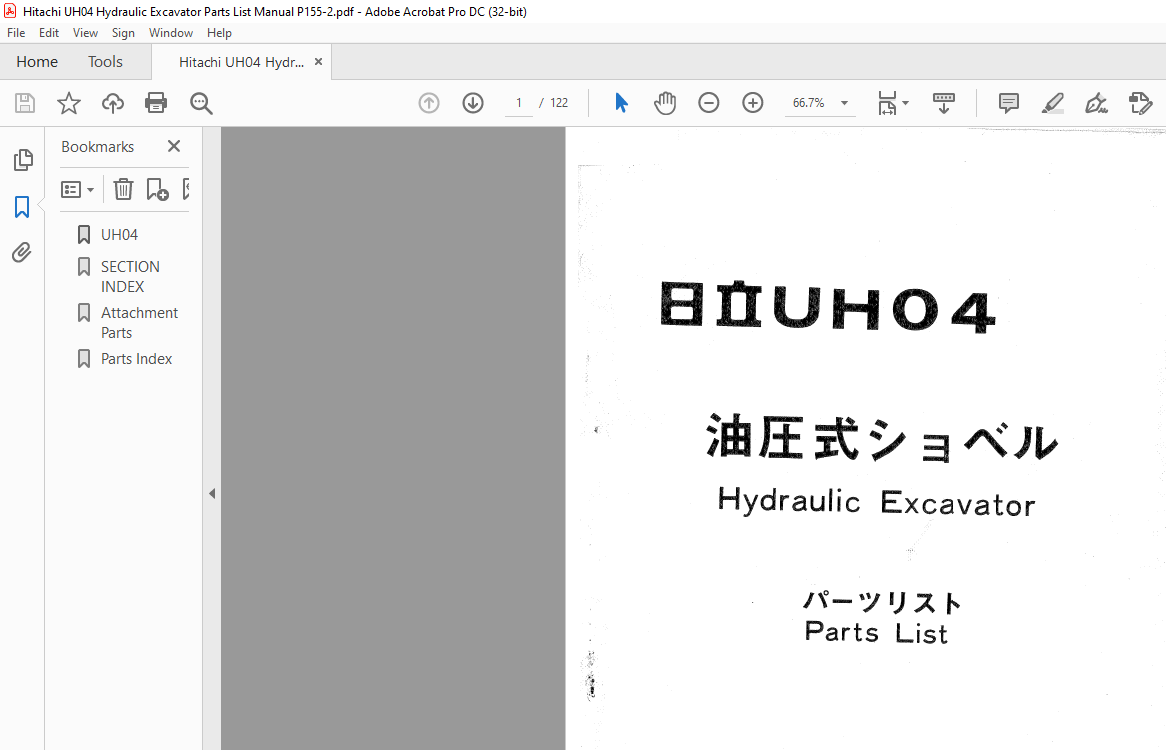
Task: Switch to the Home tab
Action: click(x=37, y=62)
